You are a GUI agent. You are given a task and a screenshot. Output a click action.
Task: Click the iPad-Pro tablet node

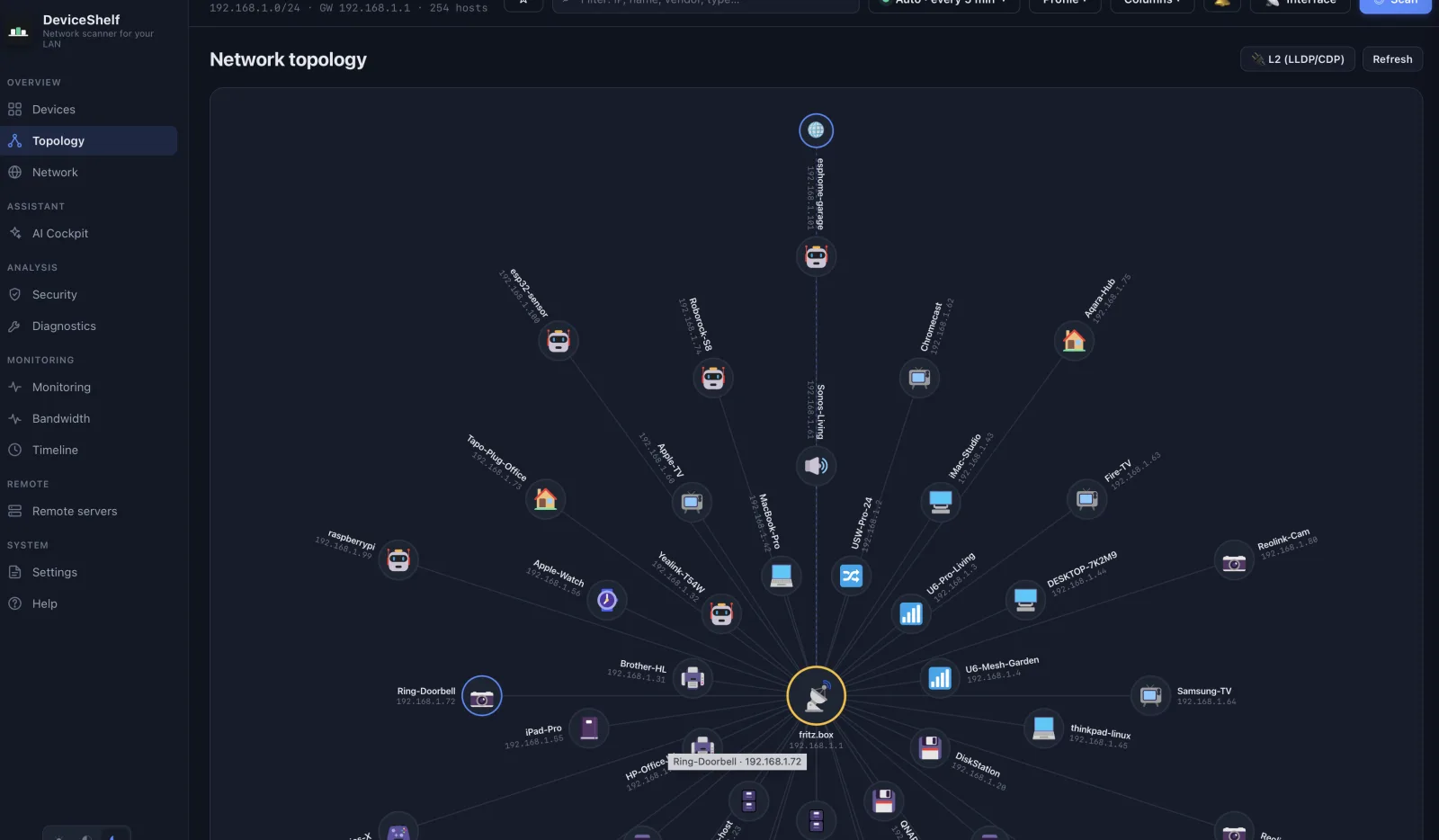pos(589,728)
